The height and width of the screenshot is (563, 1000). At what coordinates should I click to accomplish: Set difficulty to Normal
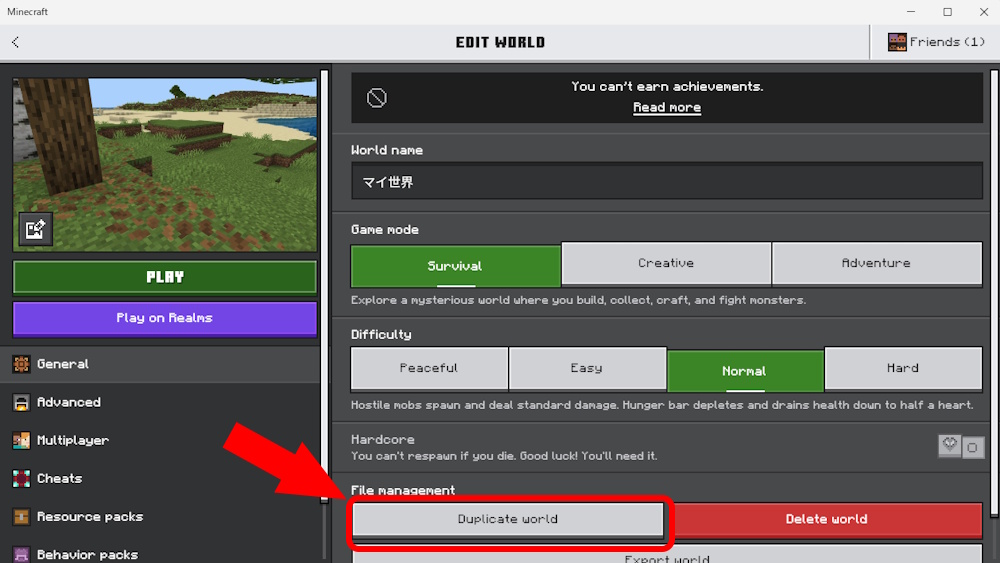pos(745,371)
